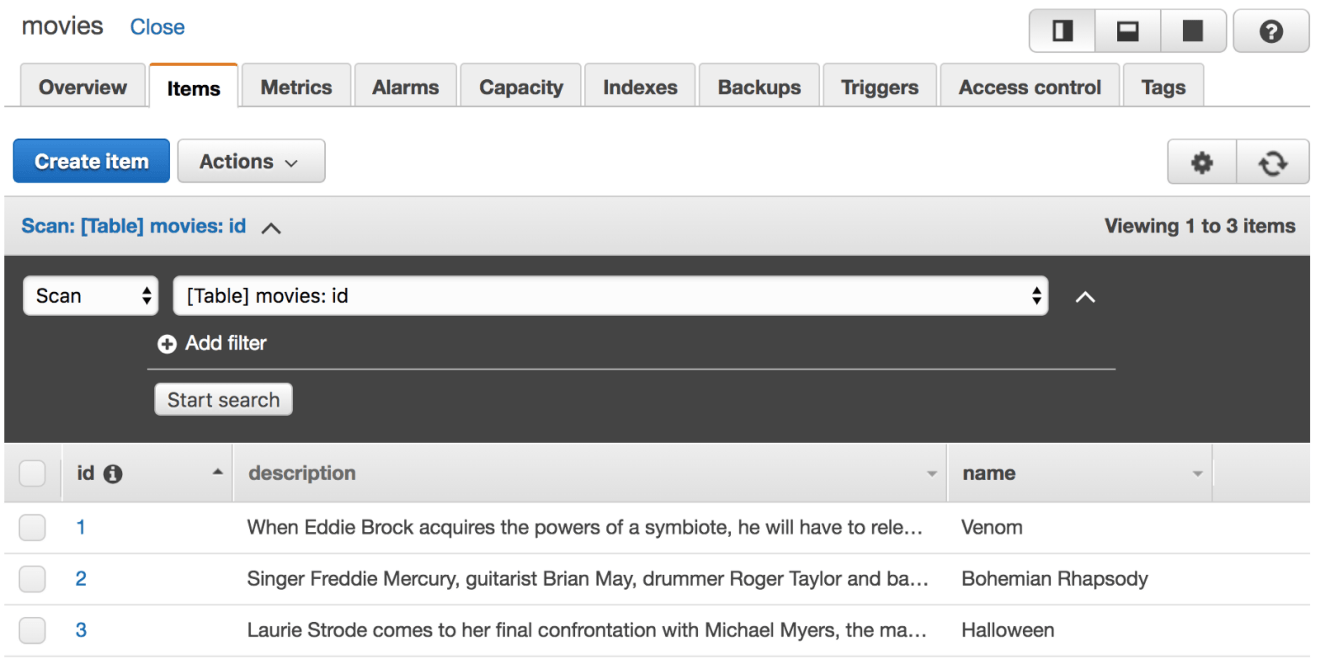Open table settings gear icon
Viewport: 1320px width, 664px height.
pos(1202,163)
